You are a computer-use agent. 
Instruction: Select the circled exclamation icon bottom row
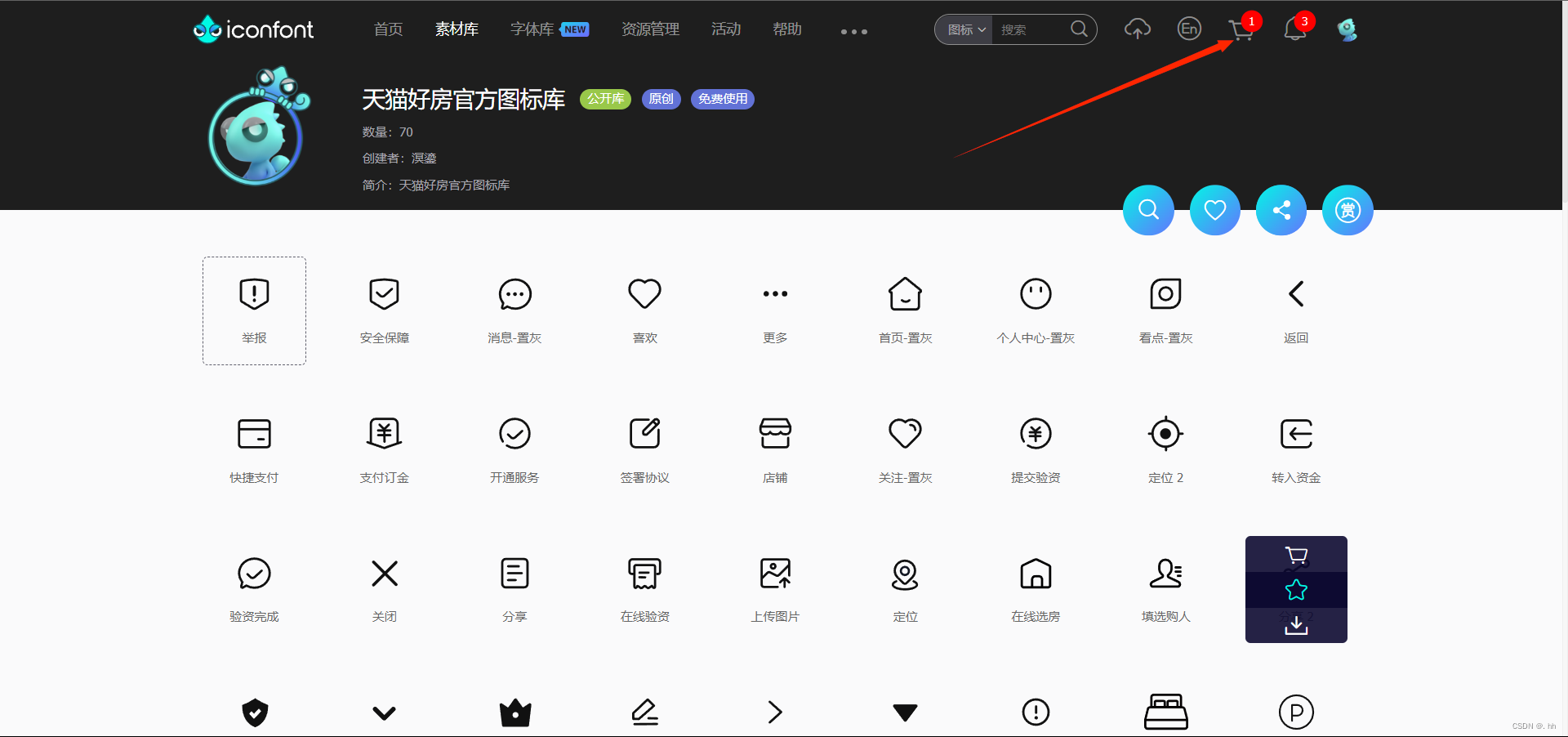tap(1036, 712)
